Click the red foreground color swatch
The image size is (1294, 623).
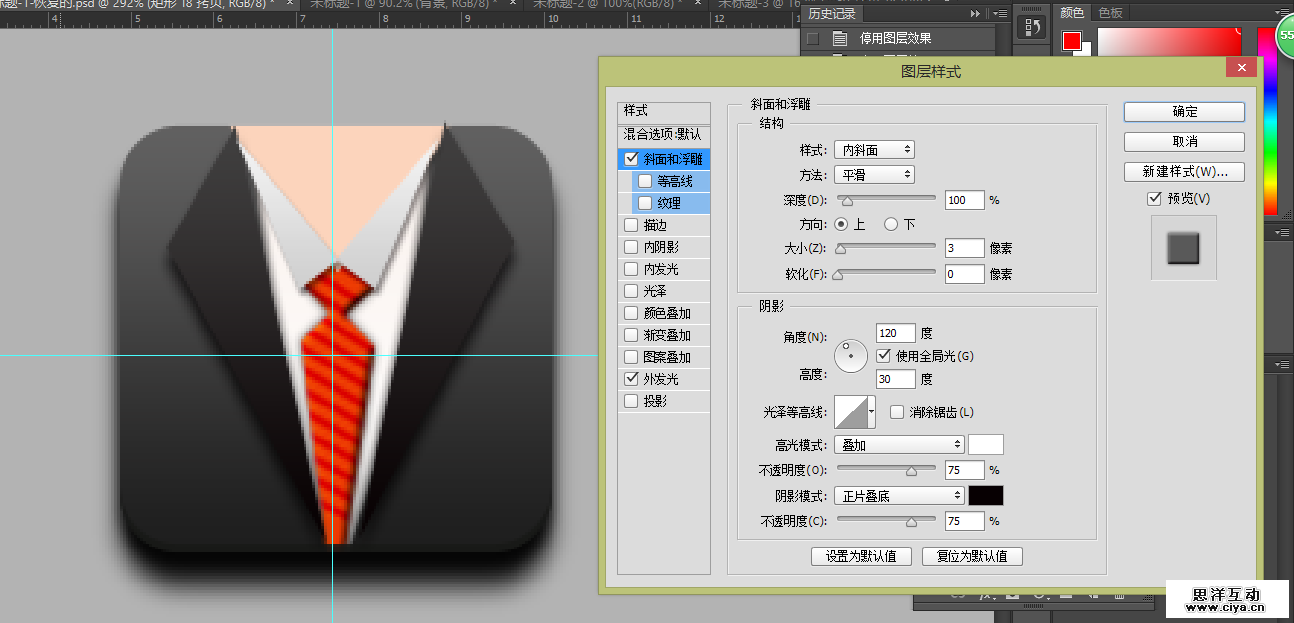1072,41
